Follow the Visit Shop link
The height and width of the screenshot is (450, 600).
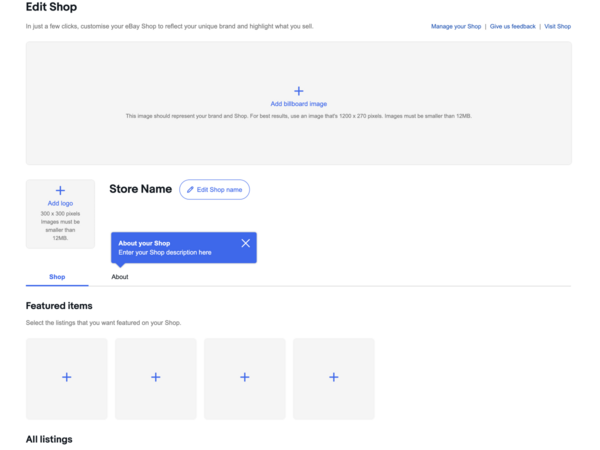coord(557,26)
